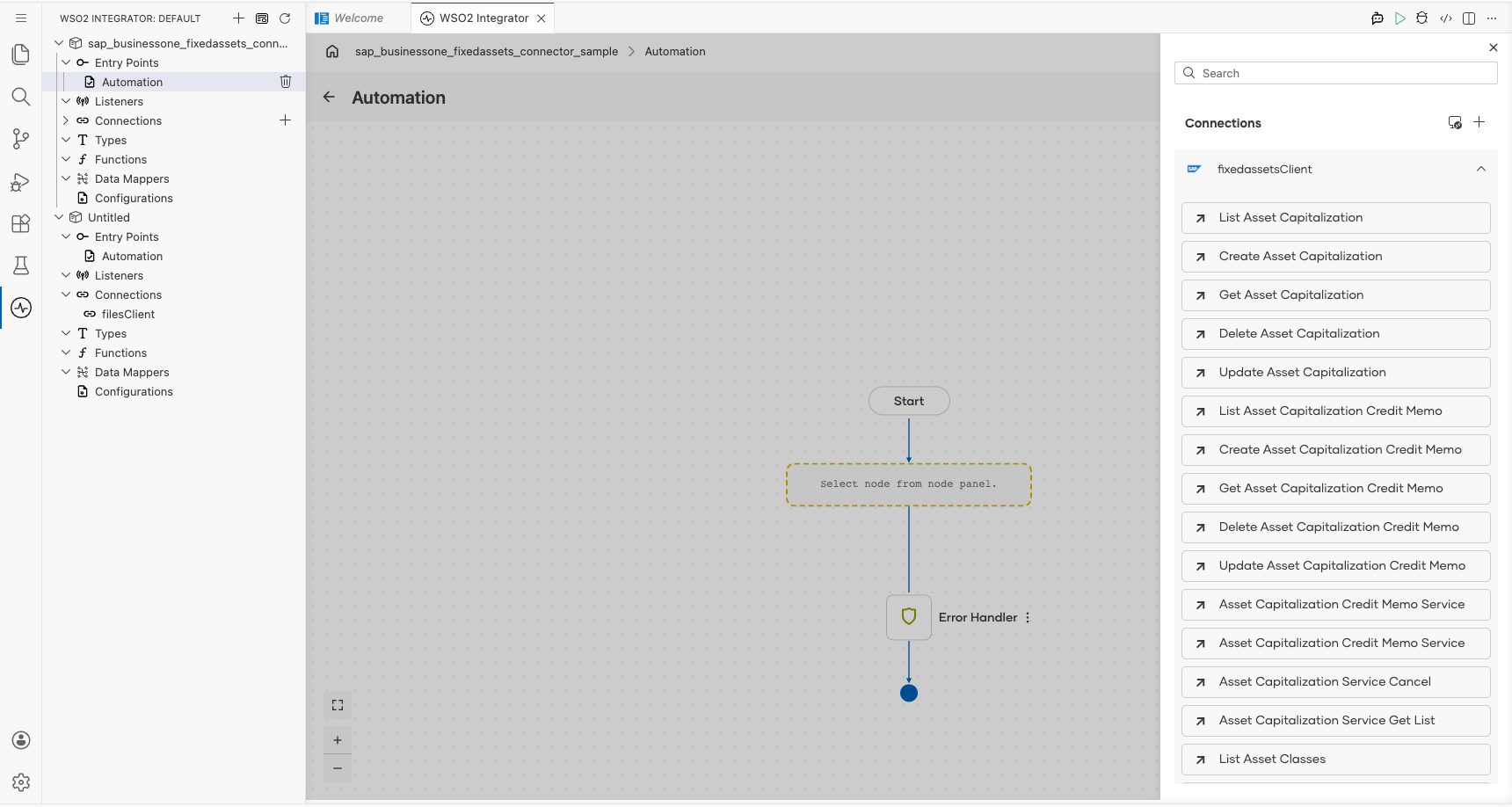Collapse Entry Points in the Untitled project
The width and height of the screenshot is (1512, 807).
[66, 236]
